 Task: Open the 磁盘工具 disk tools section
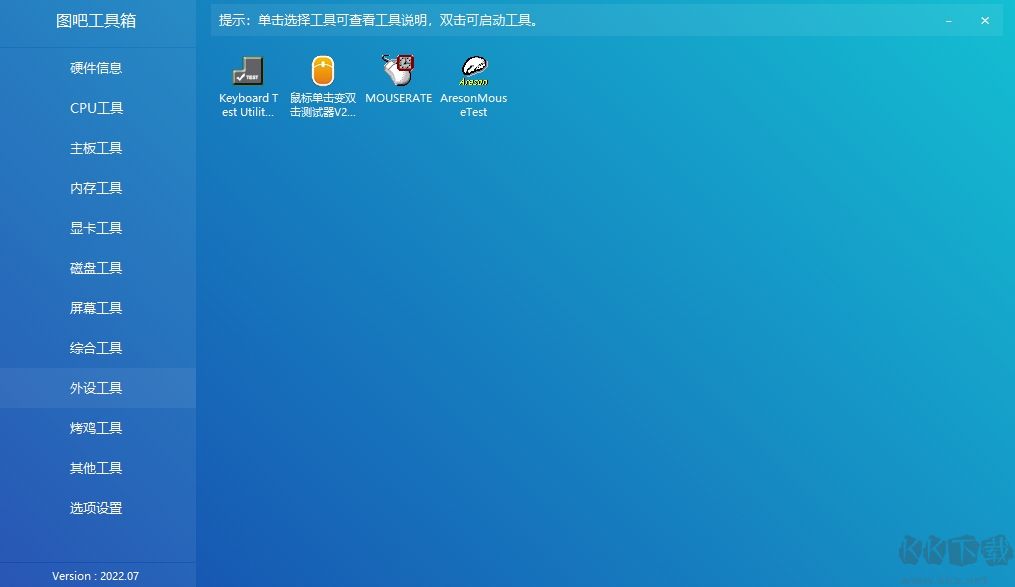coord(96,267)
